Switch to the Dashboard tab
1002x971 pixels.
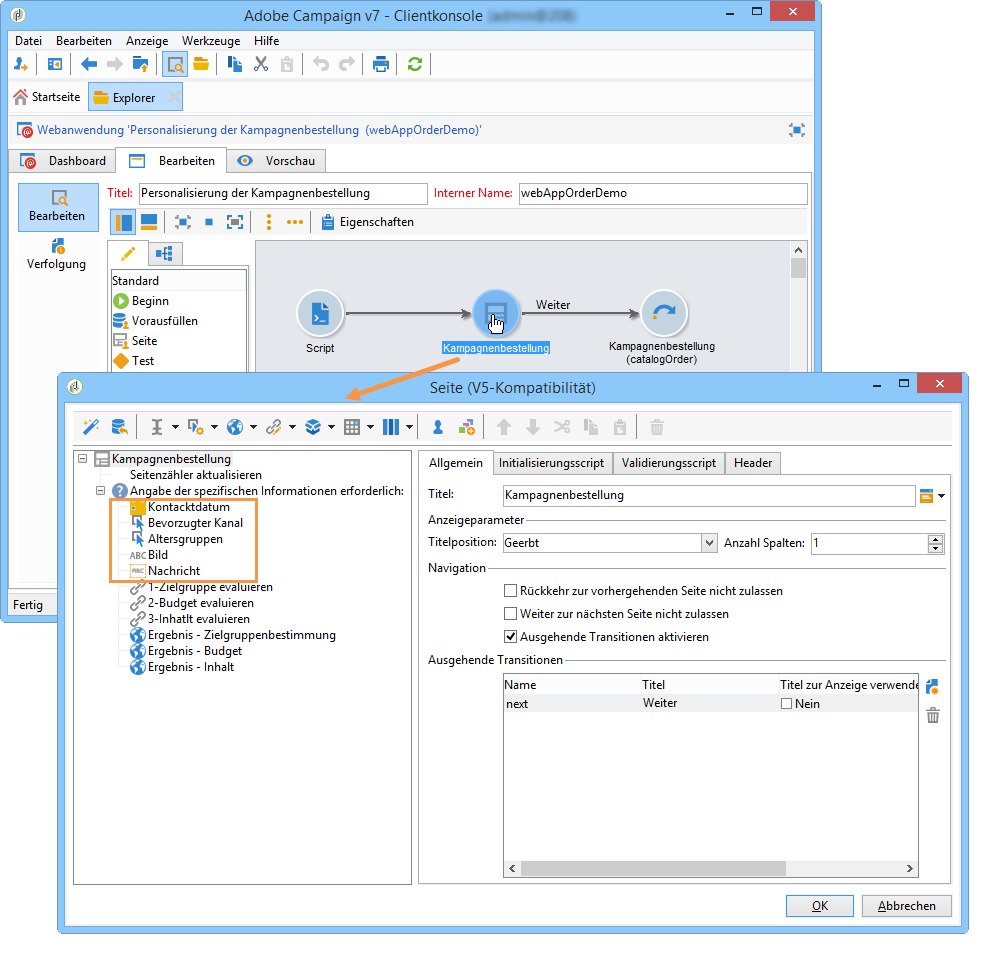click(x=63, y=161)
